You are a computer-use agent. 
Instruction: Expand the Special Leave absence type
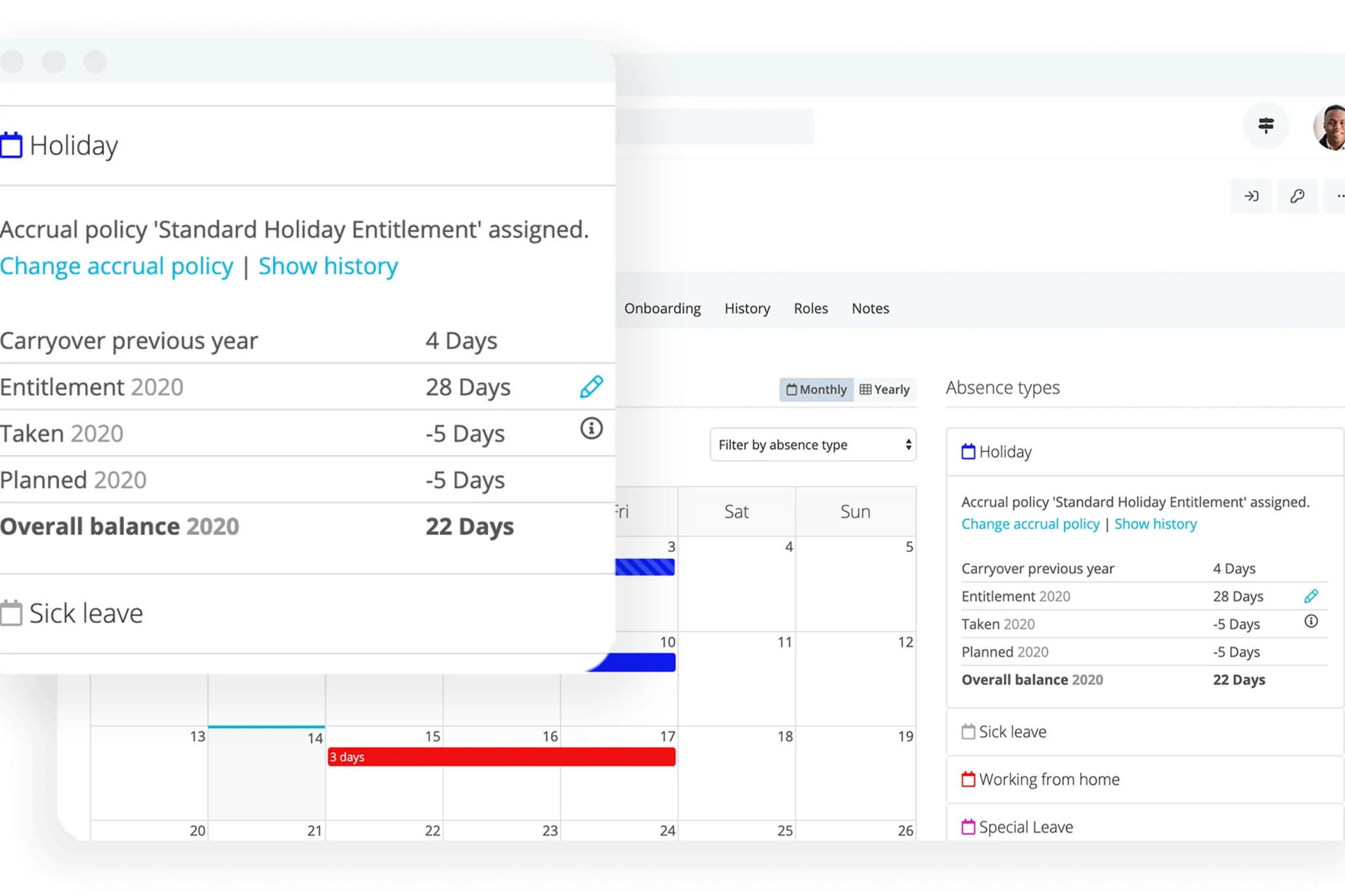pyautogui.click(x=1025, y=826)
